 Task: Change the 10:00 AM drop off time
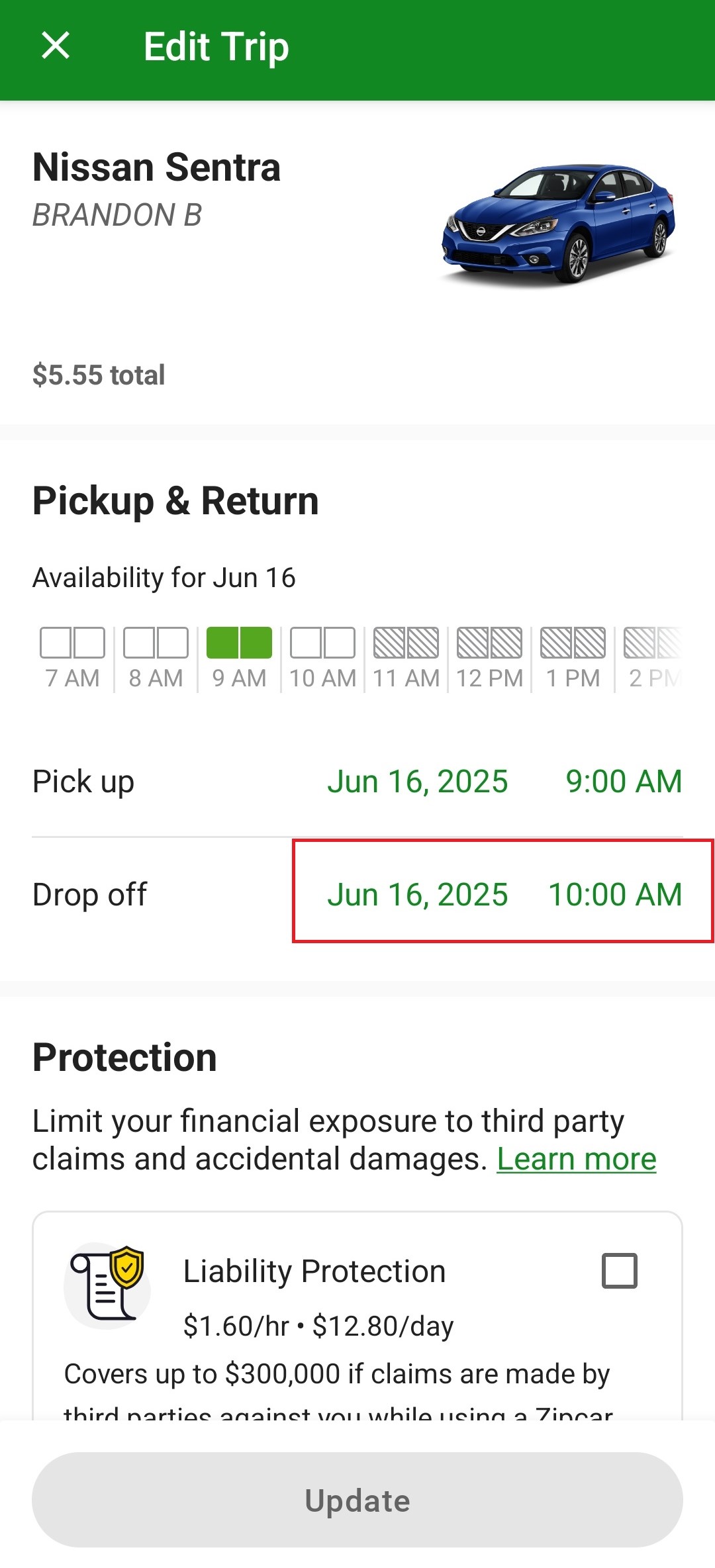(615, 895)
